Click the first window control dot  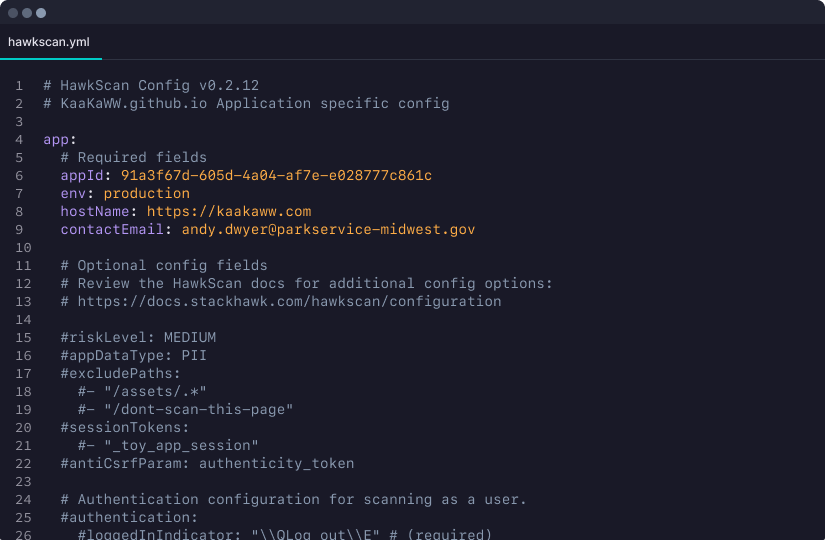coord(13,13)
